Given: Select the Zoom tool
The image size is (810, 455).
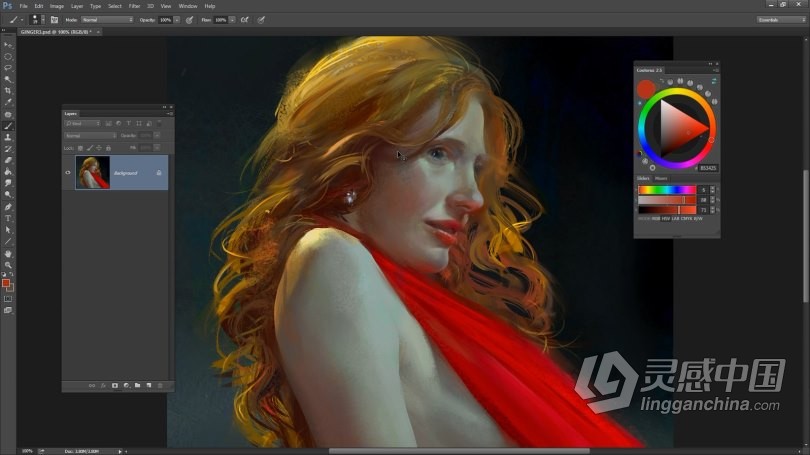Looking at the screenshot, I should (x=8, y=265).
